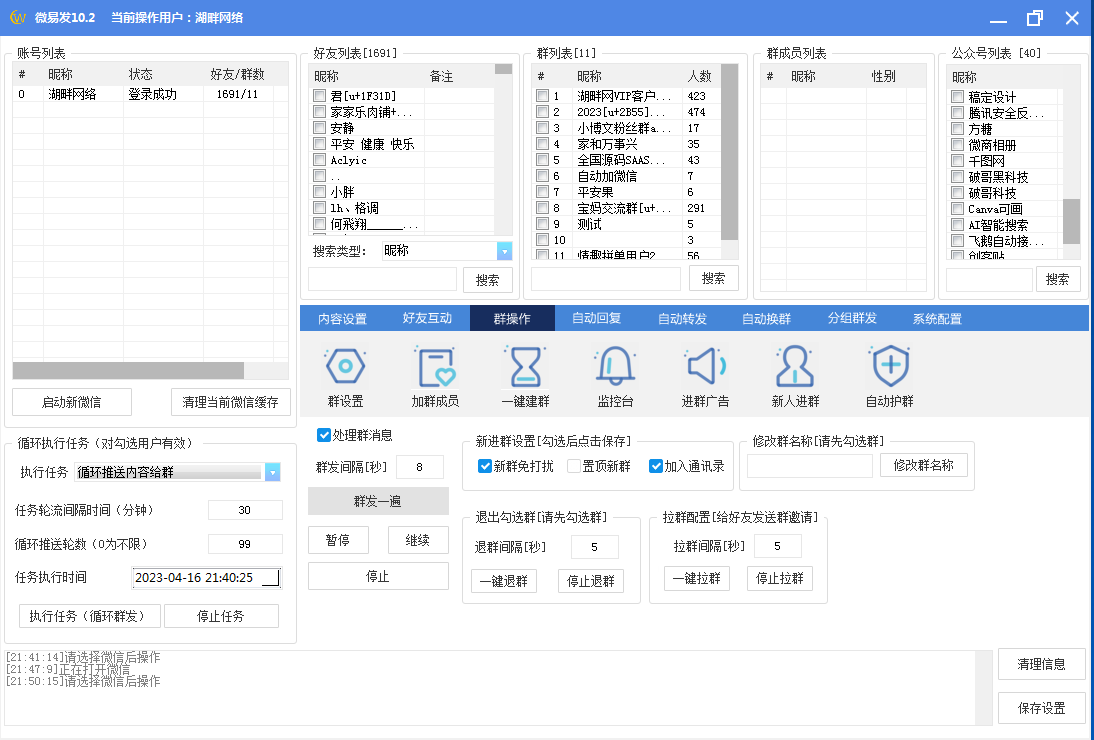Click the 一键退群 button
1094x740 pixels.
[504, 581]
